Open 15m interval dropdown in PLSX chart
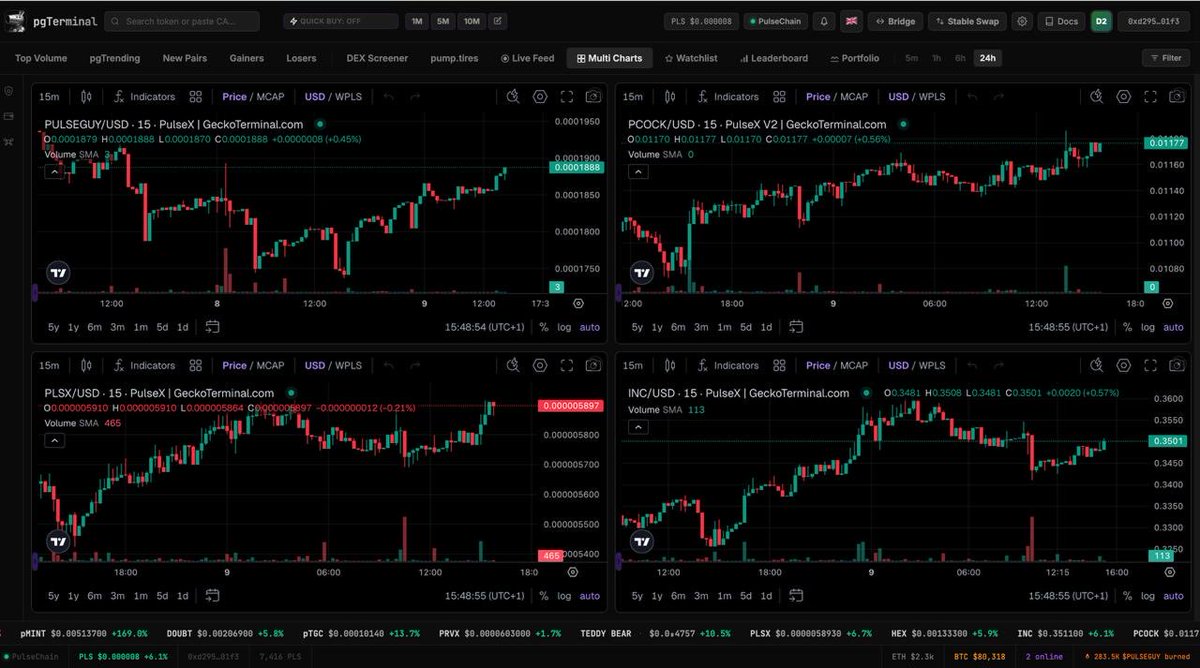 tap(48, 365)
